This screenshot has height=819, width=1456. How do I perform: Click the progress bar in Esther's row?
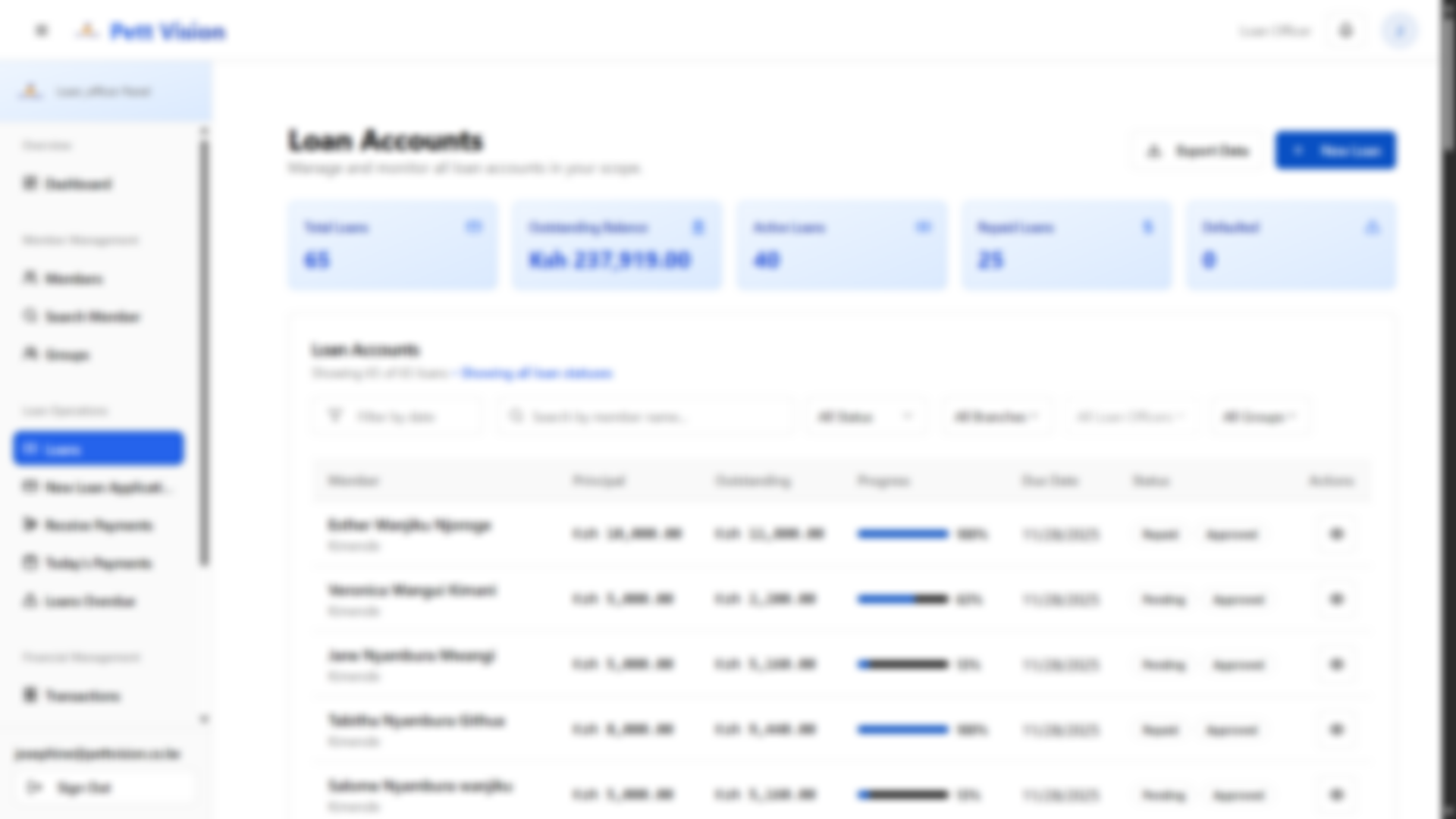(902, 534)
